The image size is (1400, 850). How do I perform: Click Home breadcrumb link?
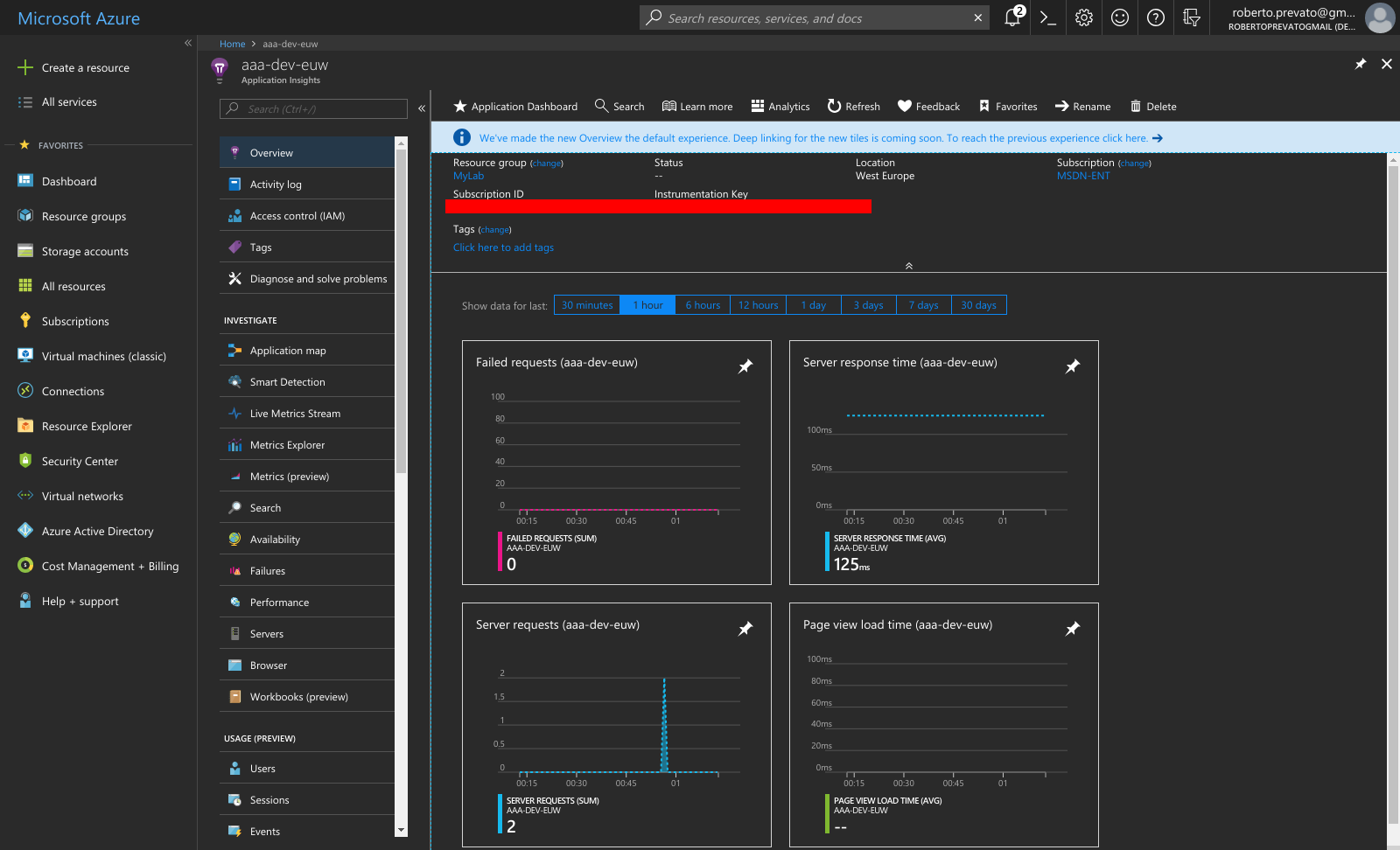click(x=232, y=44)
